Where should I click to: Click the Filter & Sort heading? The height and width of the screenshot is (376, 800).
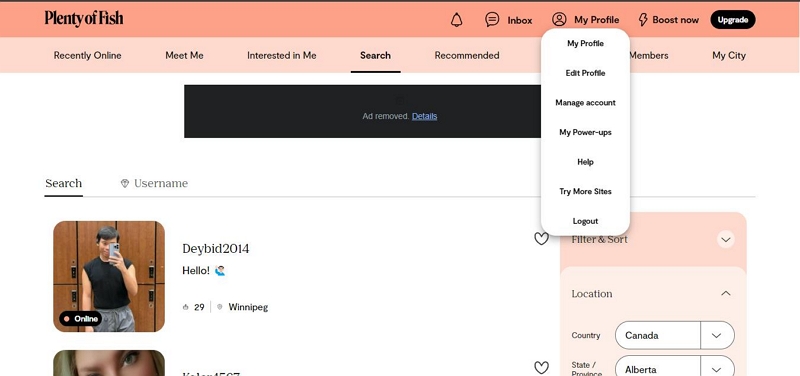click(599, 239)
